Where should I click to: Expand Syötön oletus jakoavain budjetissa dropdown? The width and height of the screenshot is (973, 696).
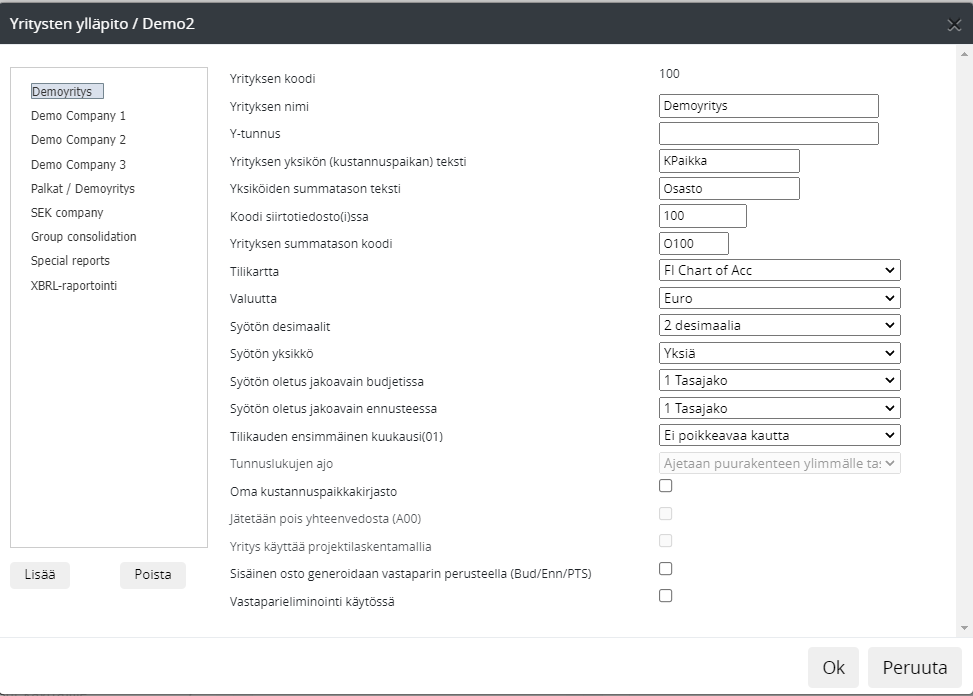[780, 380]
